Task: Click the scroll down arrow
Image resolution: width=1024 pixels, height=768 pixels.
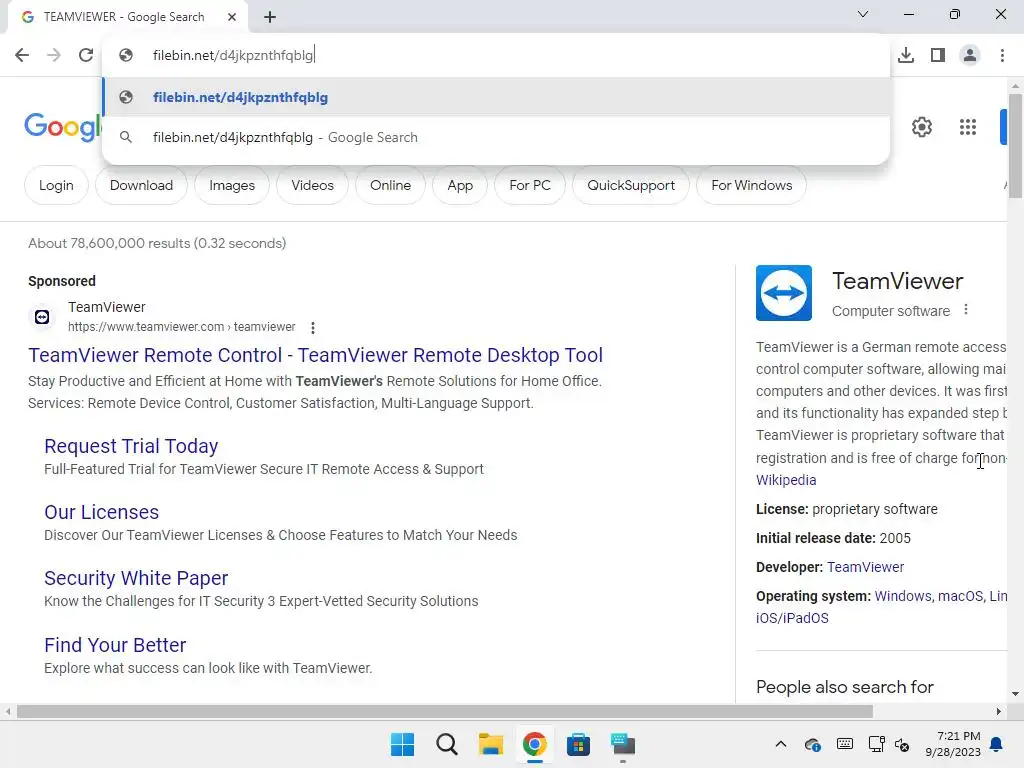Action: 1015,694
